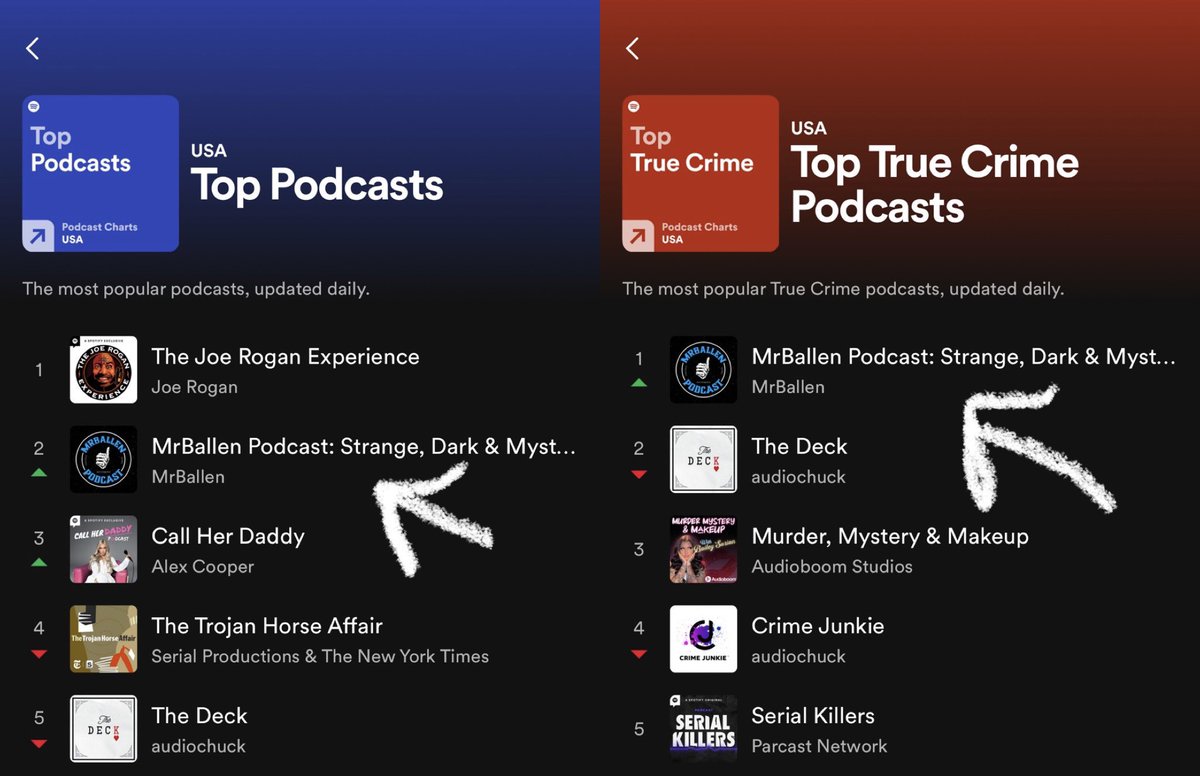Go back from the Top True Crime chart
The image size is (1200, 776).
tap(632, 48)
